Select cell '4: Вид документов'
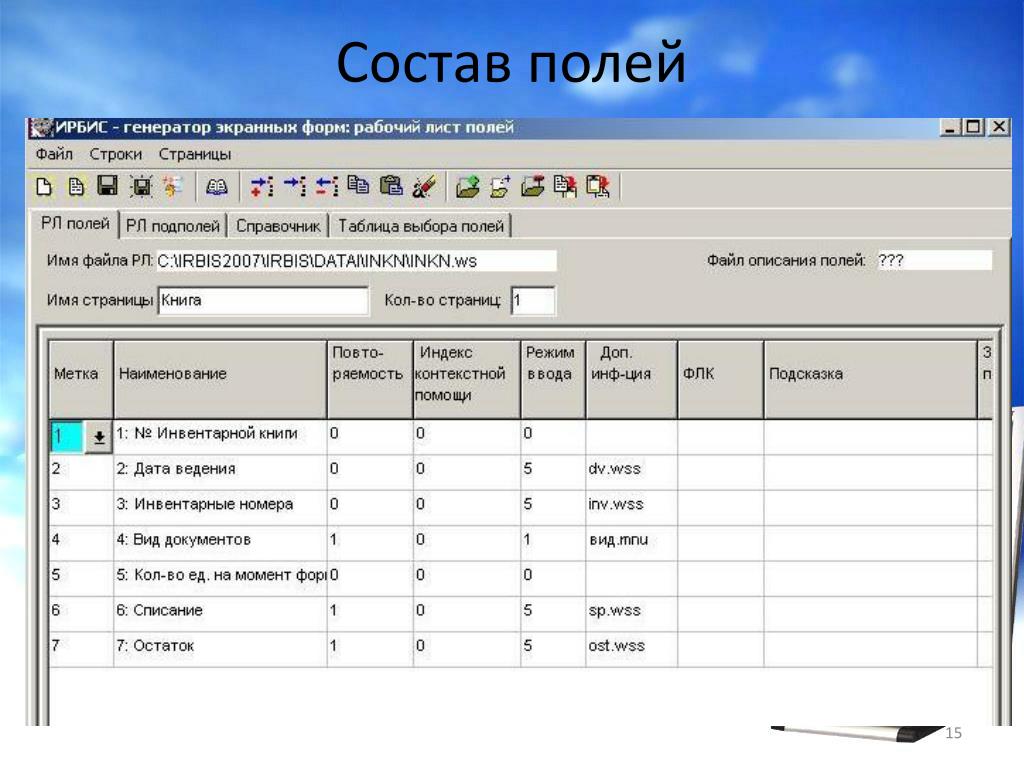The height and width of the screenshot is (768, 1024). (x=220, y=543)
